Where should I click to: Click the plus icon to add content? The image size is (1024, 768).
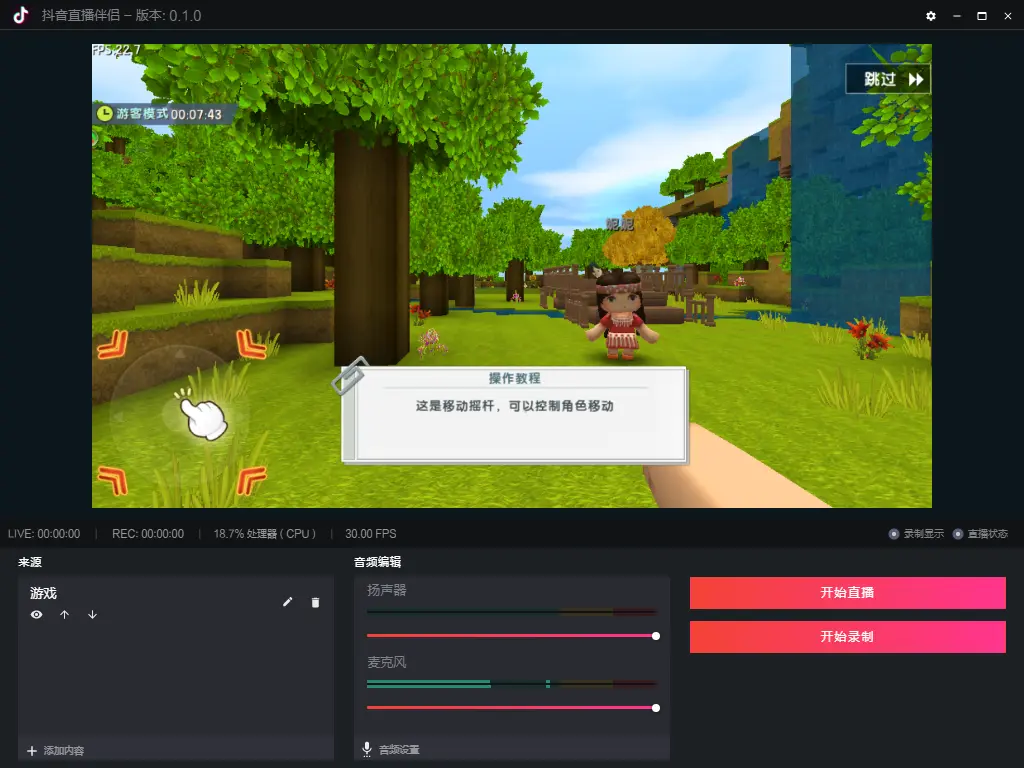tap(31, 751)
